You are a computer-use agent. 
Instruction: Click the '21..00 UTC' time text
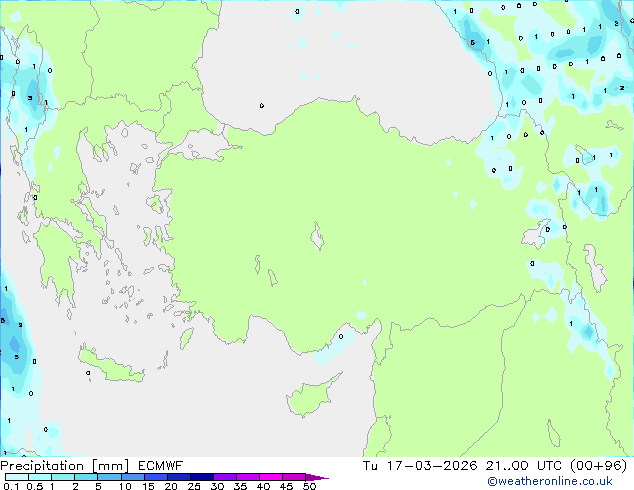point(524,466)
